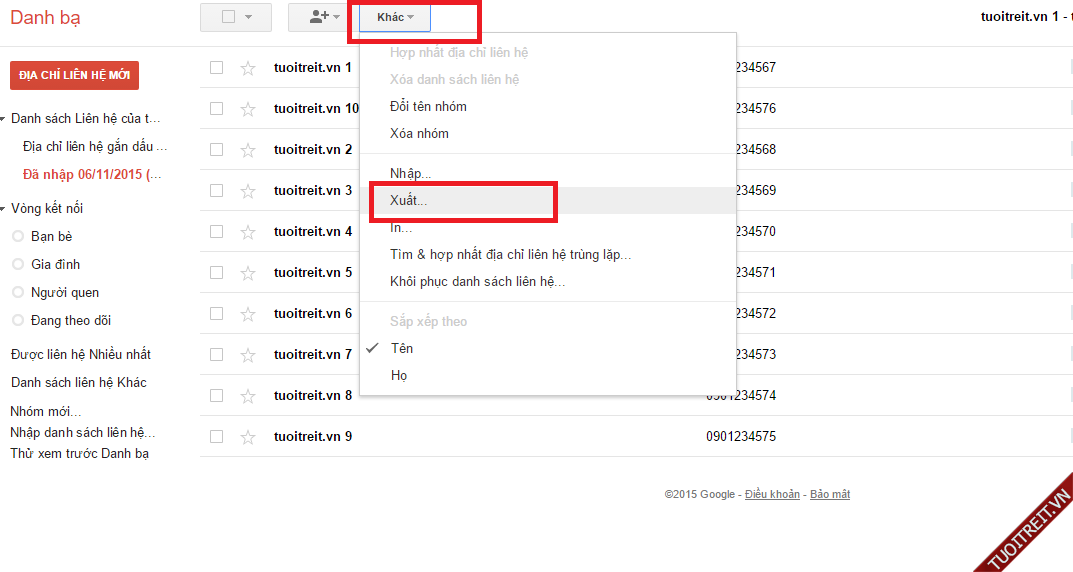1073x572 pixels.
Task: Select Nhập... in the dropdown menu
Action: pos(410,174)
